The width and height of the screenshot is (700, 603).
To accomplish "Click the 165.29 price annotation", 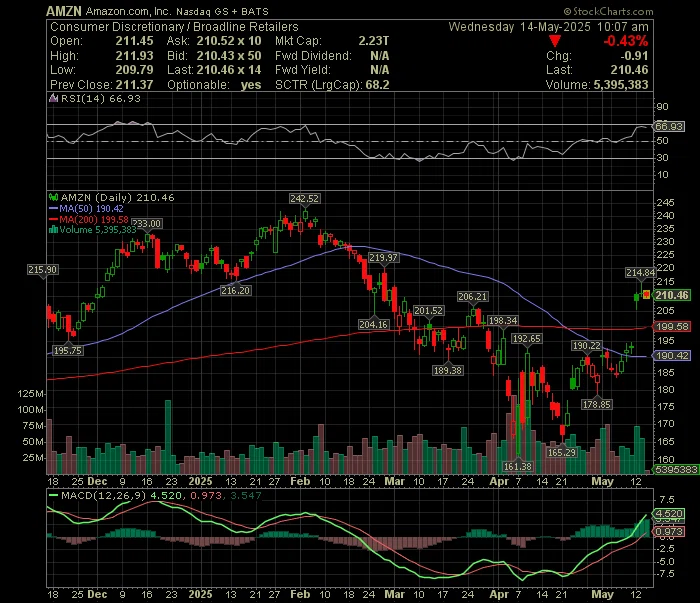I will [x=562, y=452].
